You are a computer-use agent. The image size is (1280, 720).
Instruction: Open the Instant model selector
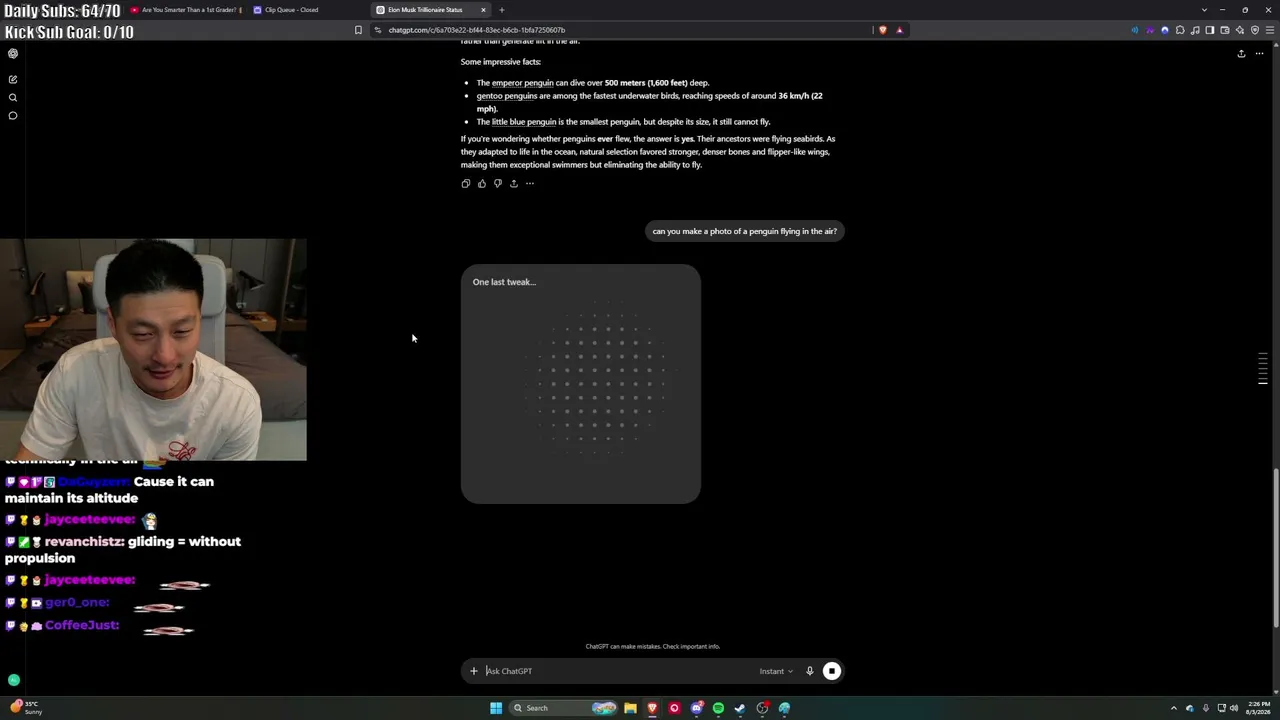(776, 671)
